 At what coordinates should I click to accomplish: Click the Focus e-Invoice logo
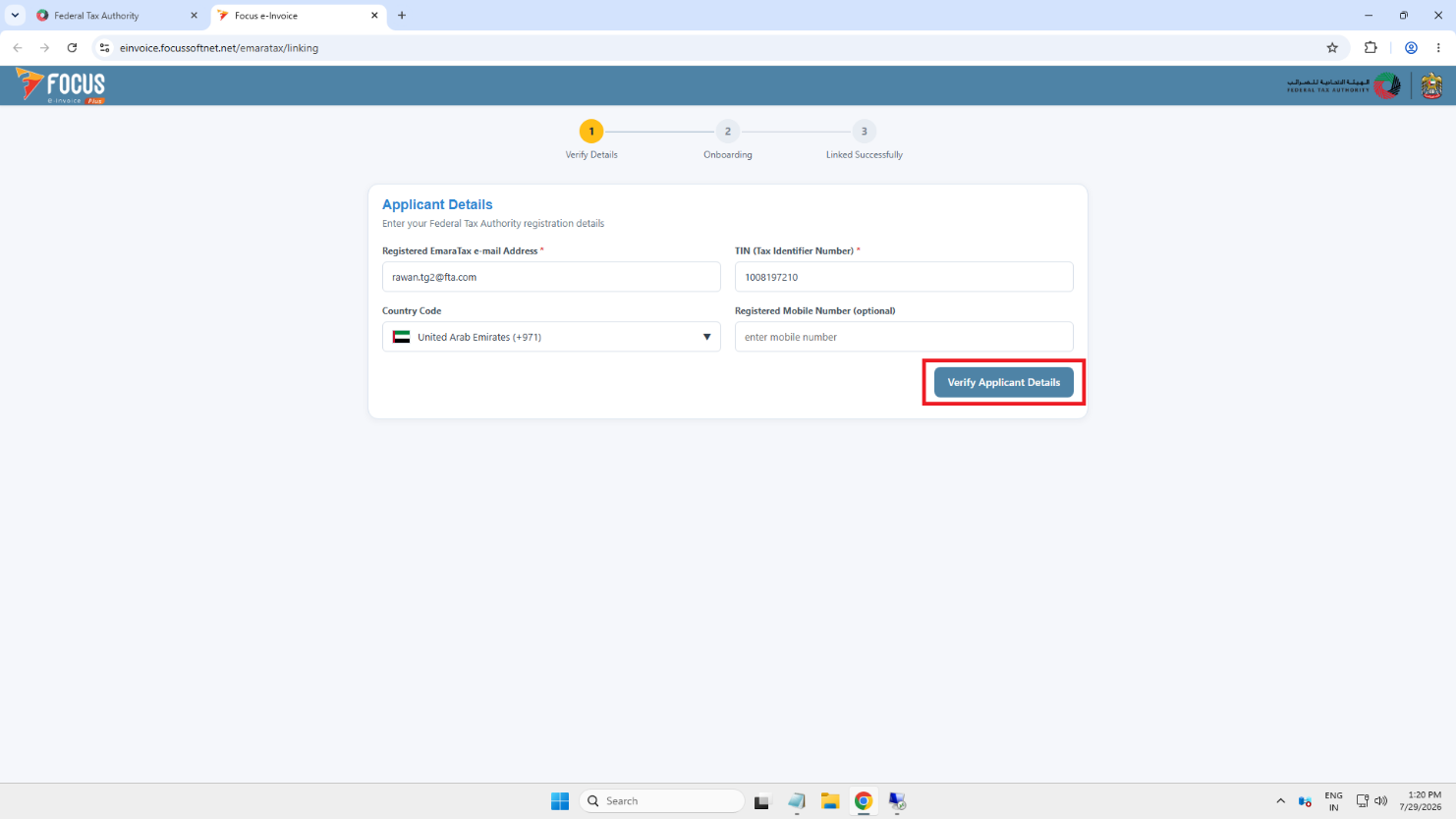(x=61, y=86)
